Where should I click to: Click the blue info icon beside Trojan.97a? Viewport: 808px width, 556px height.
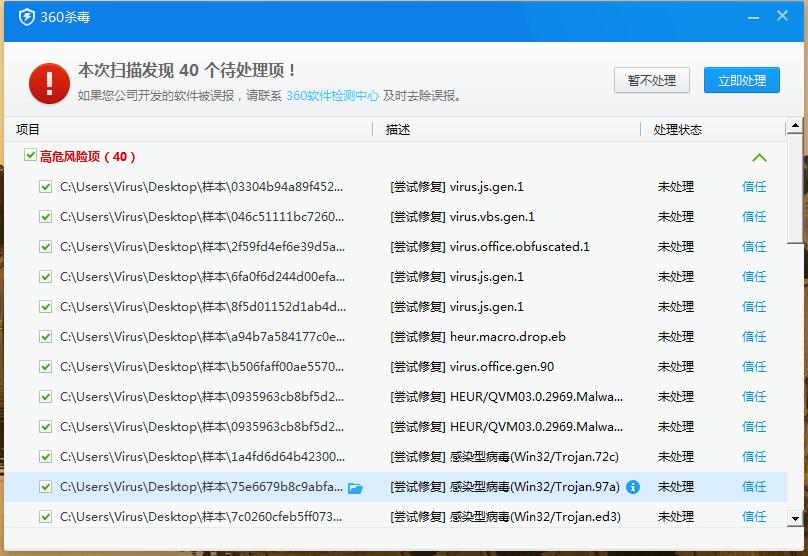coord(633,486)
